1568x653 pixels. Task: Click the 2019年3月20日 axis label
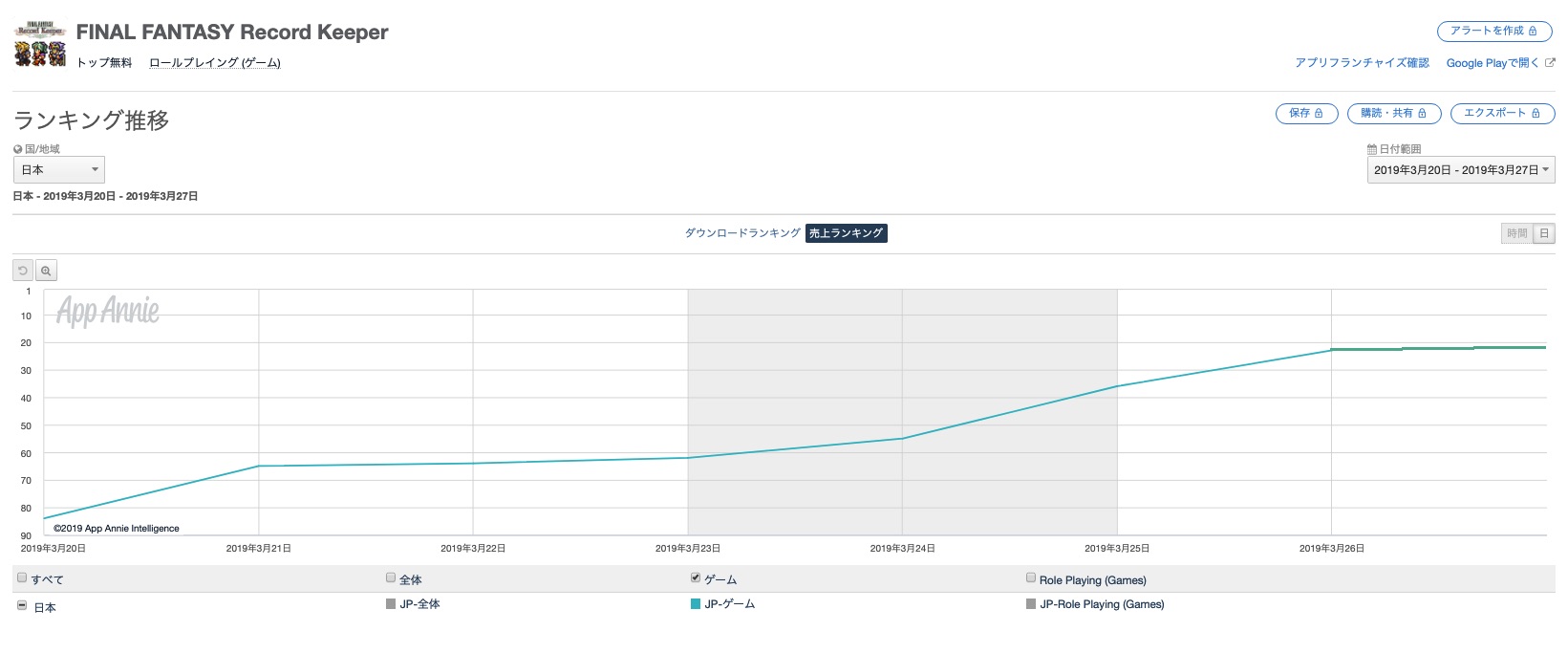pyautogui.click(x=54, y=549)
